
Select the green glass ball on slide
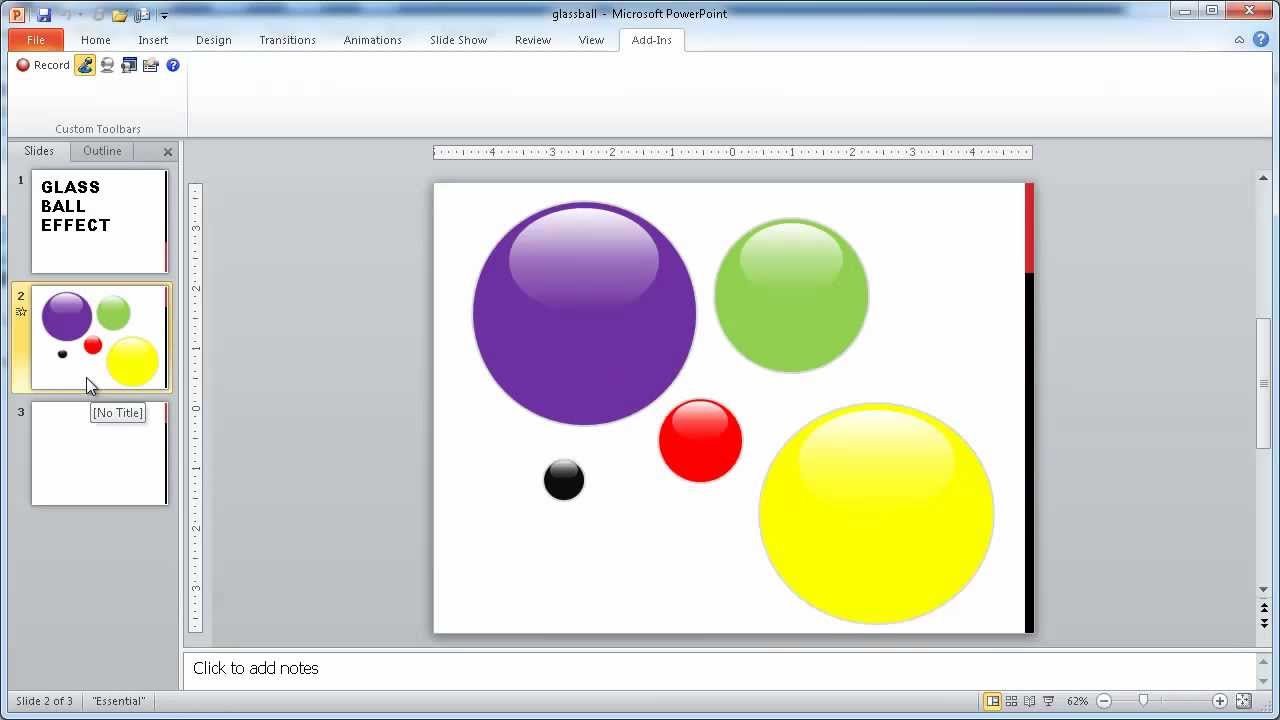tap(791, 296)
